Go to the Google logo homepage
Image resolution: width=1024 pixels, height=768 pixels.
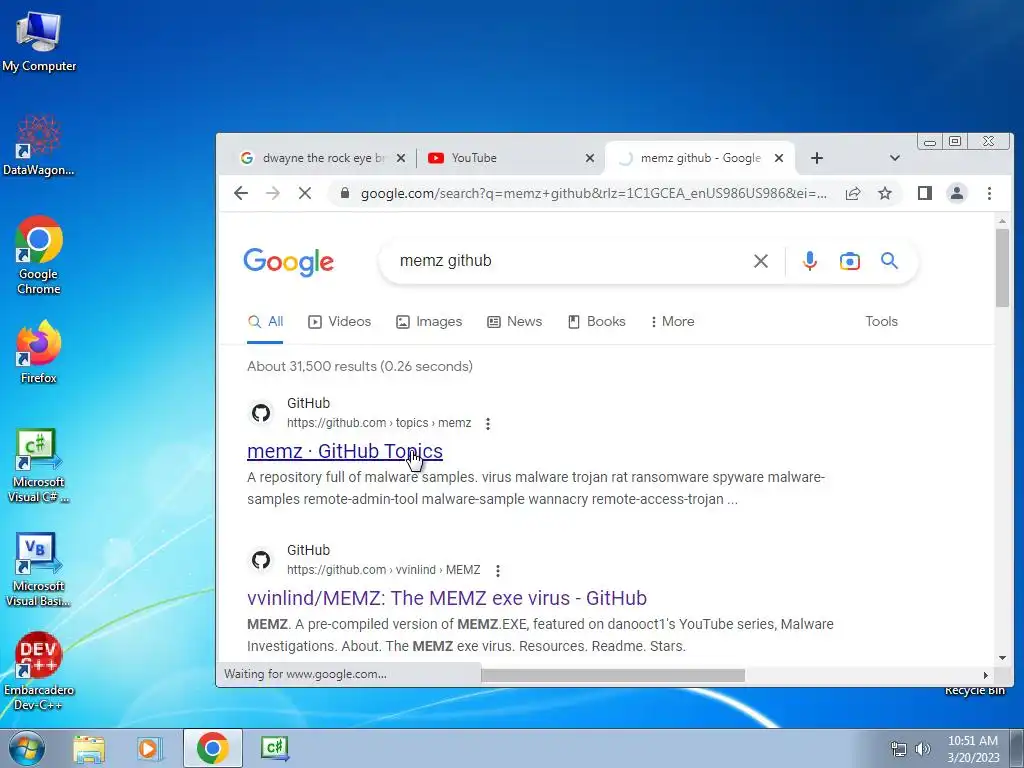click(289, 262)
